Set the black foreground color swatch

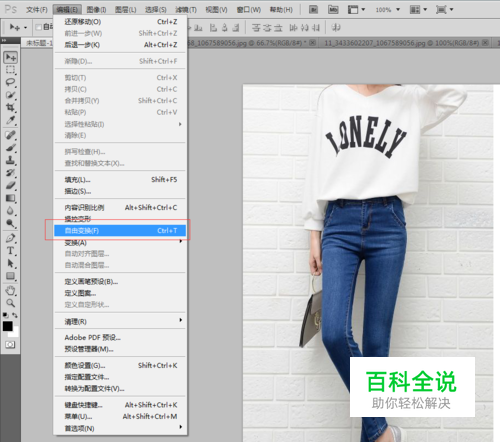click(7, 326)
